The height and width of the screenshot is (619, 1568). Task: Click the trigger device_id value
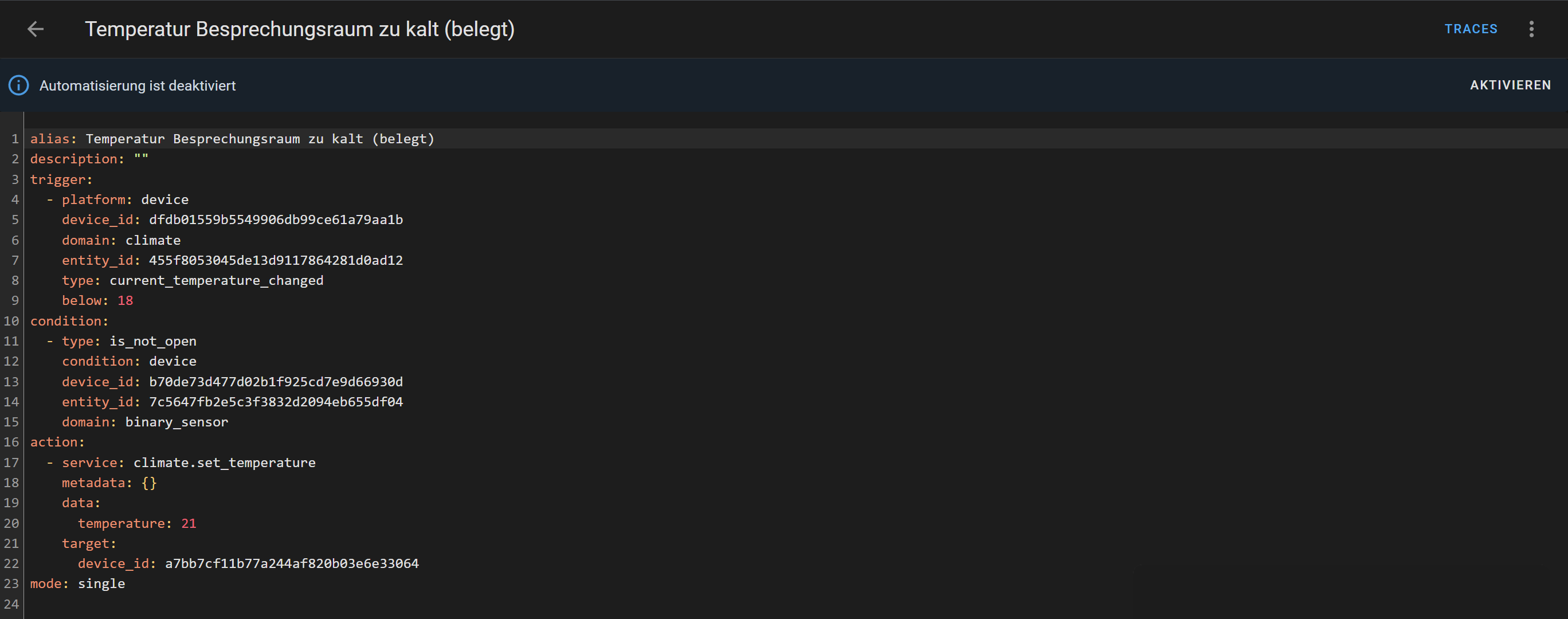tap(276, 220)
